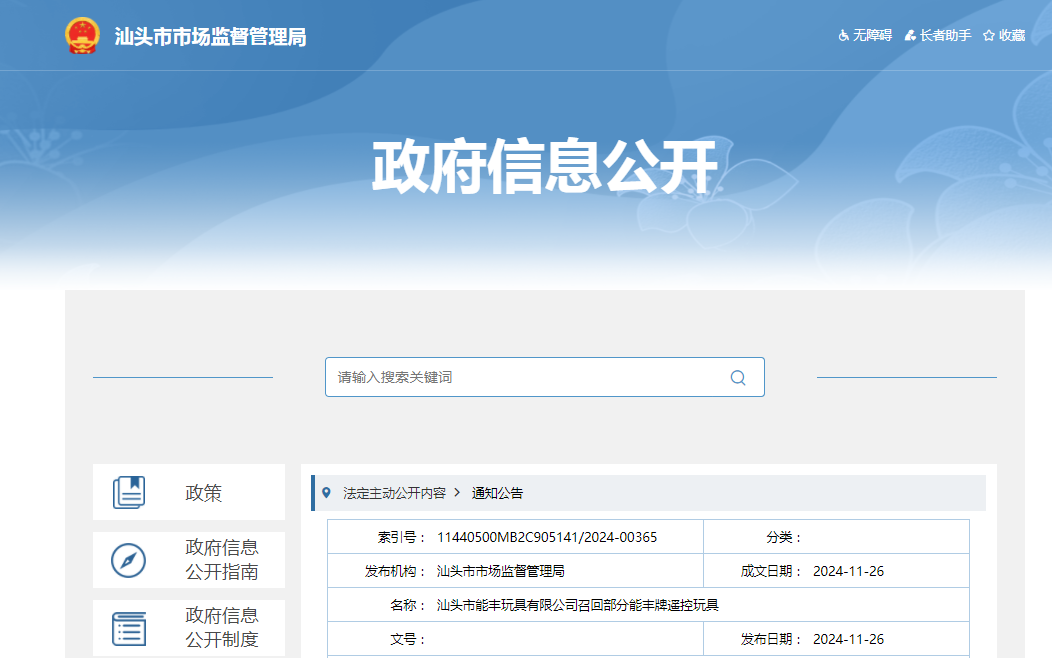Click the location pin breadcrumb icon
Screen dimensions: 1052x658
click(x=326, y=493)
